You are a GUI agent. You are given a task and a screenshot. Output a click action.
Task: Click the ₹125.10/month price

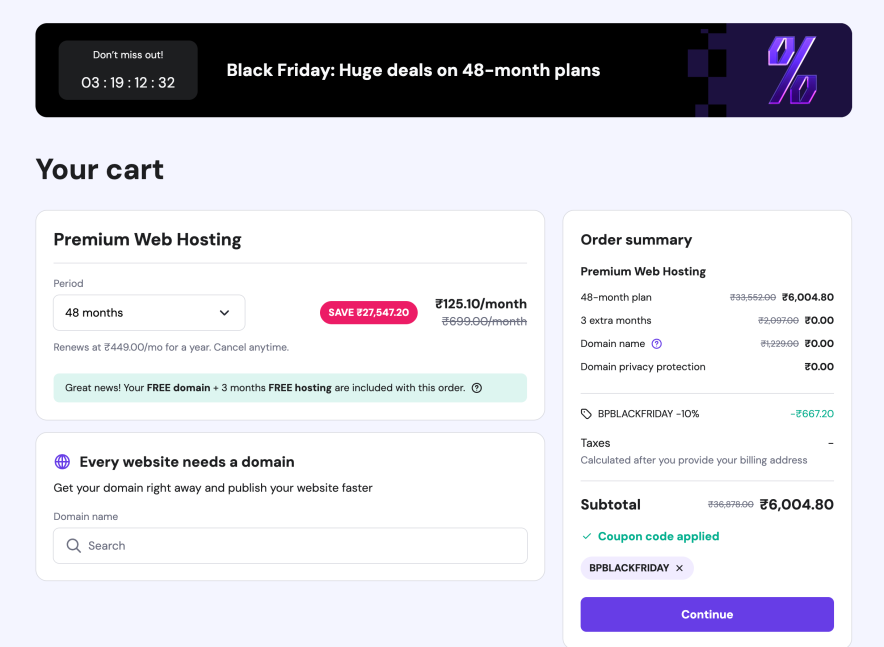(x=480, y=304)
